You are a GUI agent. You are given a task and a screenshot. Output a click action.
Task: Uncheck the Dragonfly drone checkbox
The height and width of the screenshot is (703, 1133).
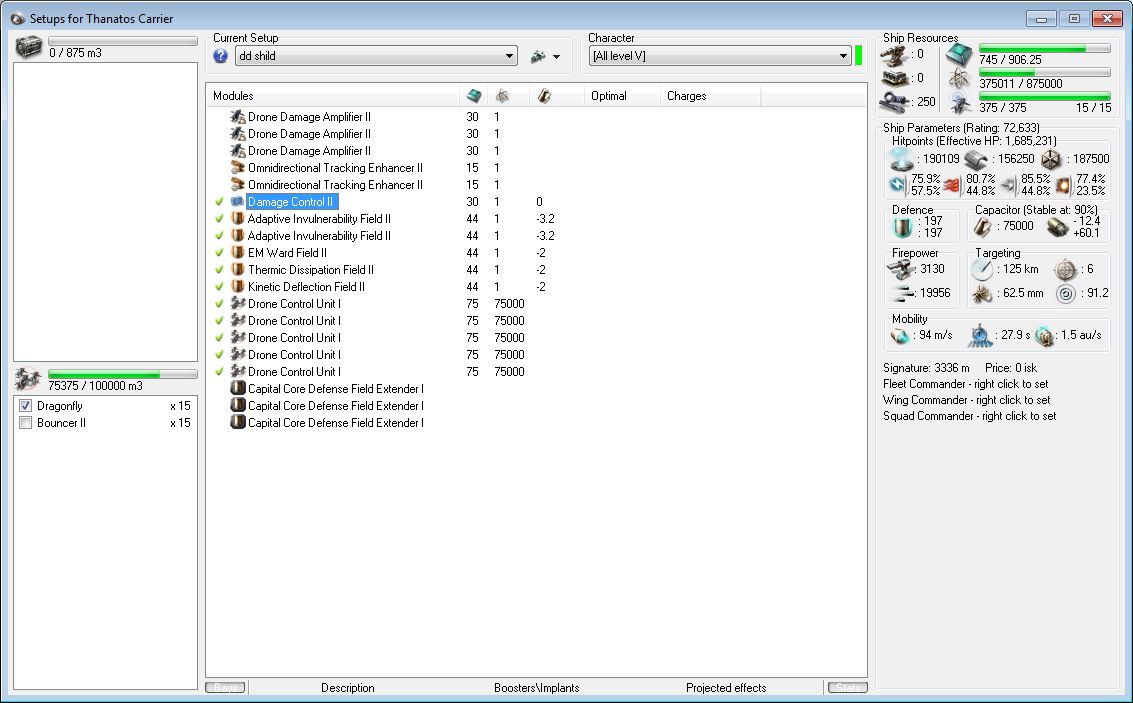(x=25, y=405)
